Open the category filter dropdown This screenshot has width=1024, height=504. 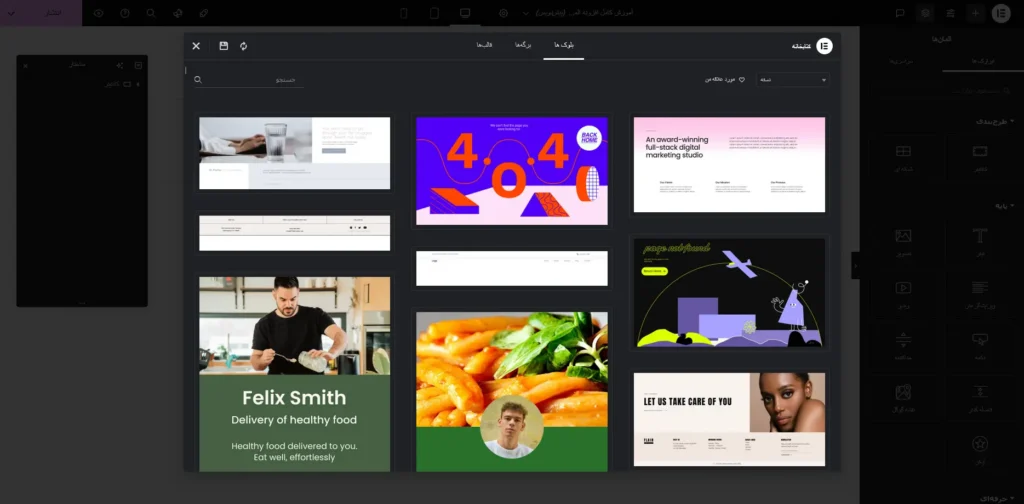click(792, 80)
